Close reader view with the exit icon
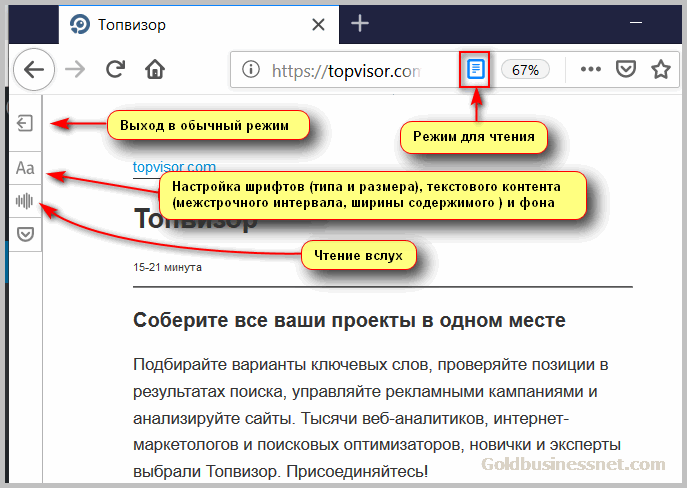Viewport: 687px width, 488px height. point(25,123)
